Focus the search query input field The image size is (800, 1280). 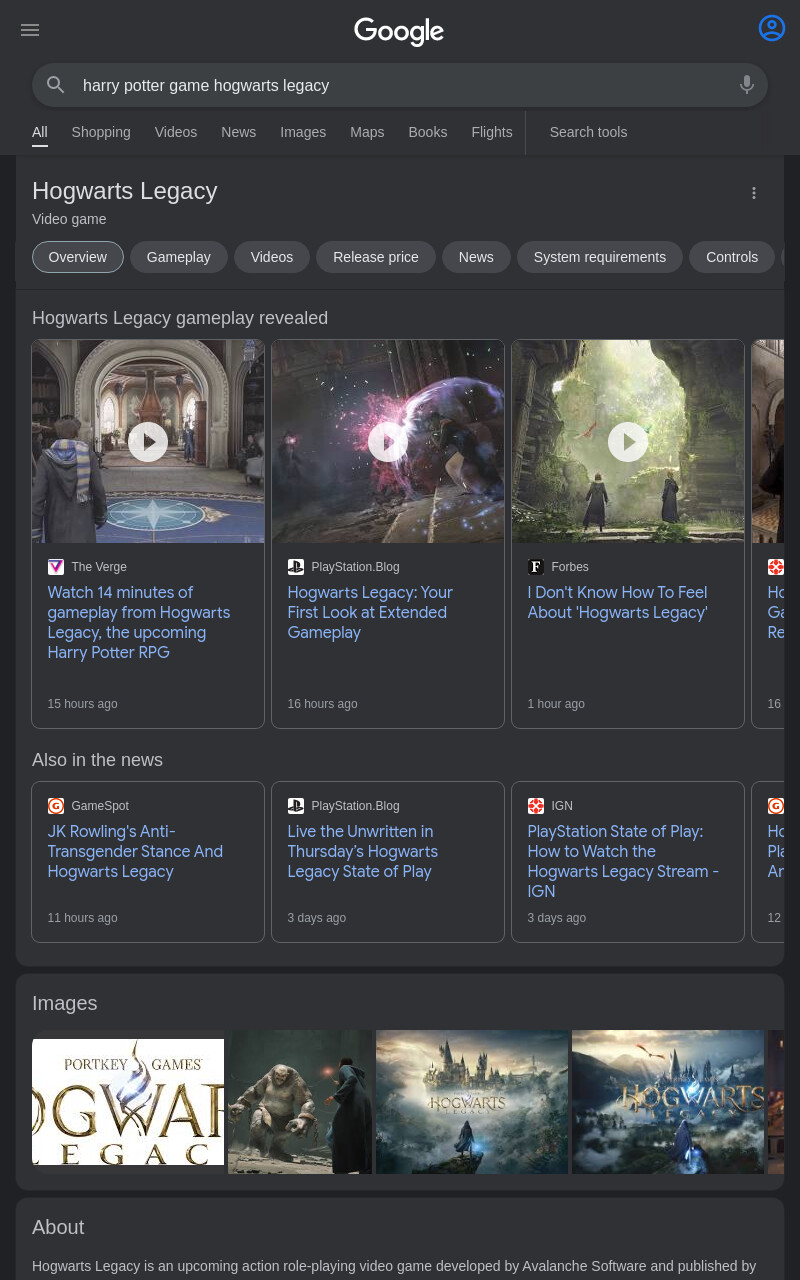click(400, 85)
